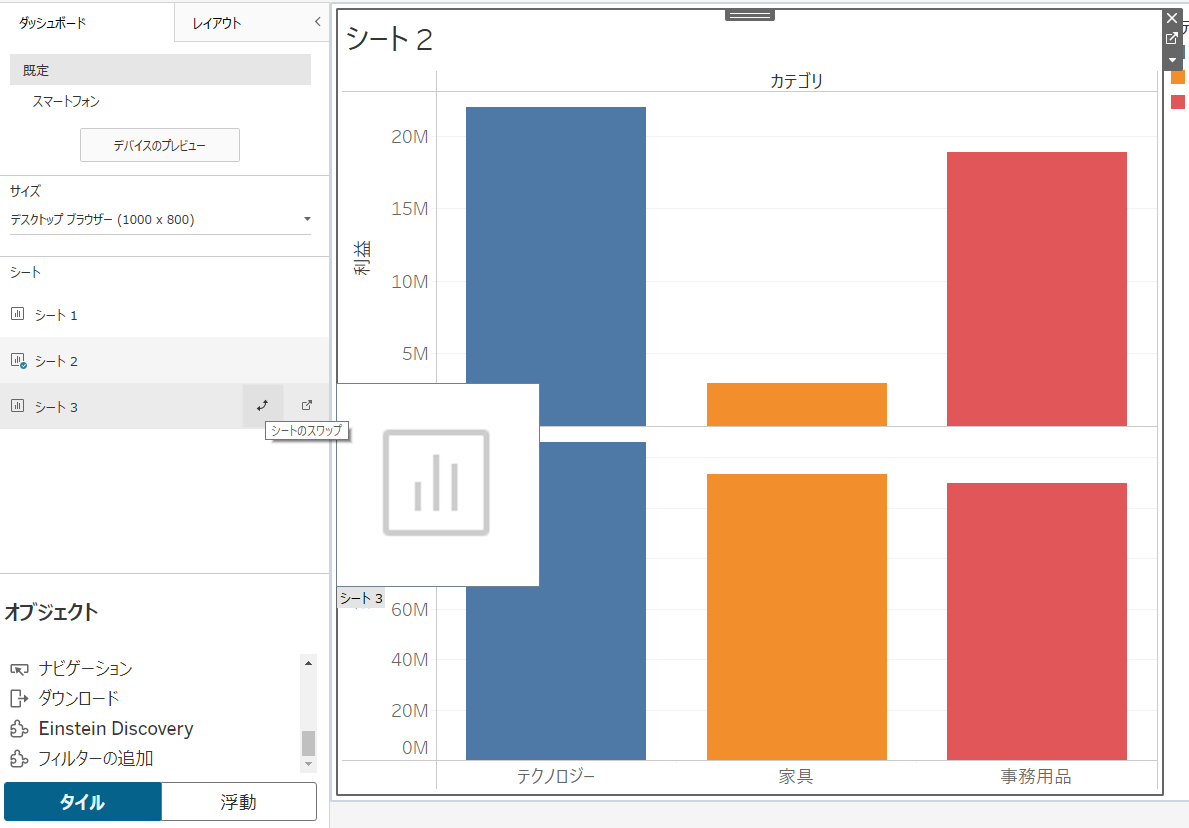Switch to the レイアウト tab
Image resolution: width=1189 pixels, height=828 pixels.
pos(217,23)
